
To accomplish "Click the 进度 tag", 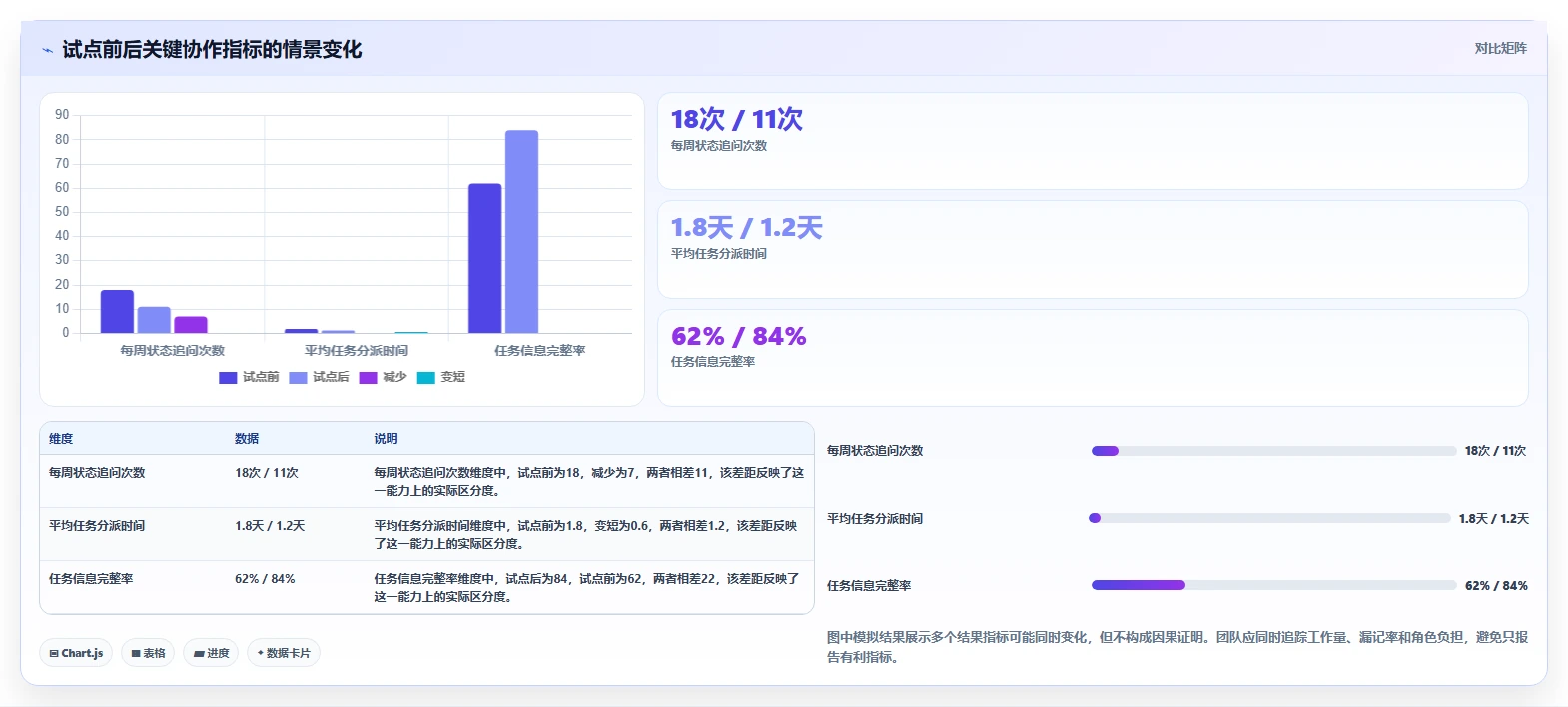I will pyautogui.click(x=211, y=653).
